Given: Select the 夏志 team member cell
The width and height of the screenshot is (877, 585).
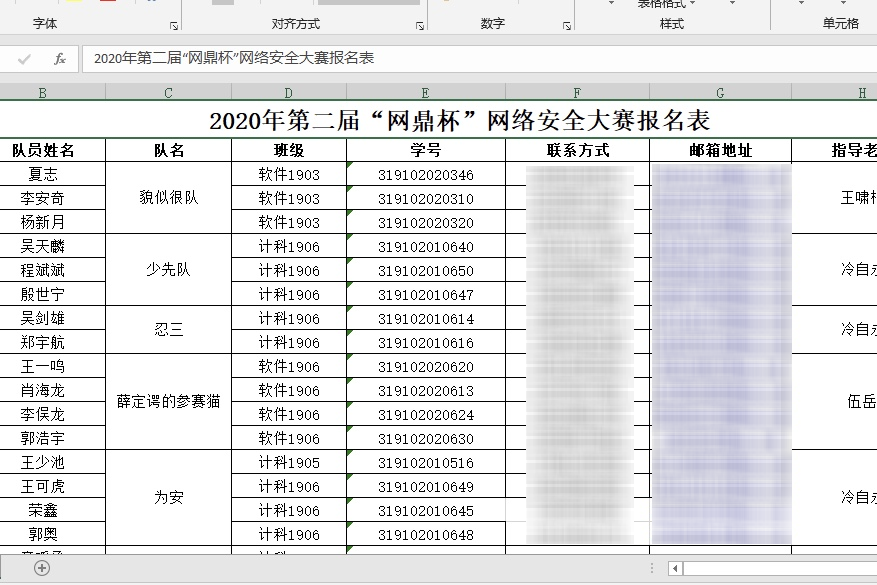Looking at the screenshot, I should click(40, 173).
